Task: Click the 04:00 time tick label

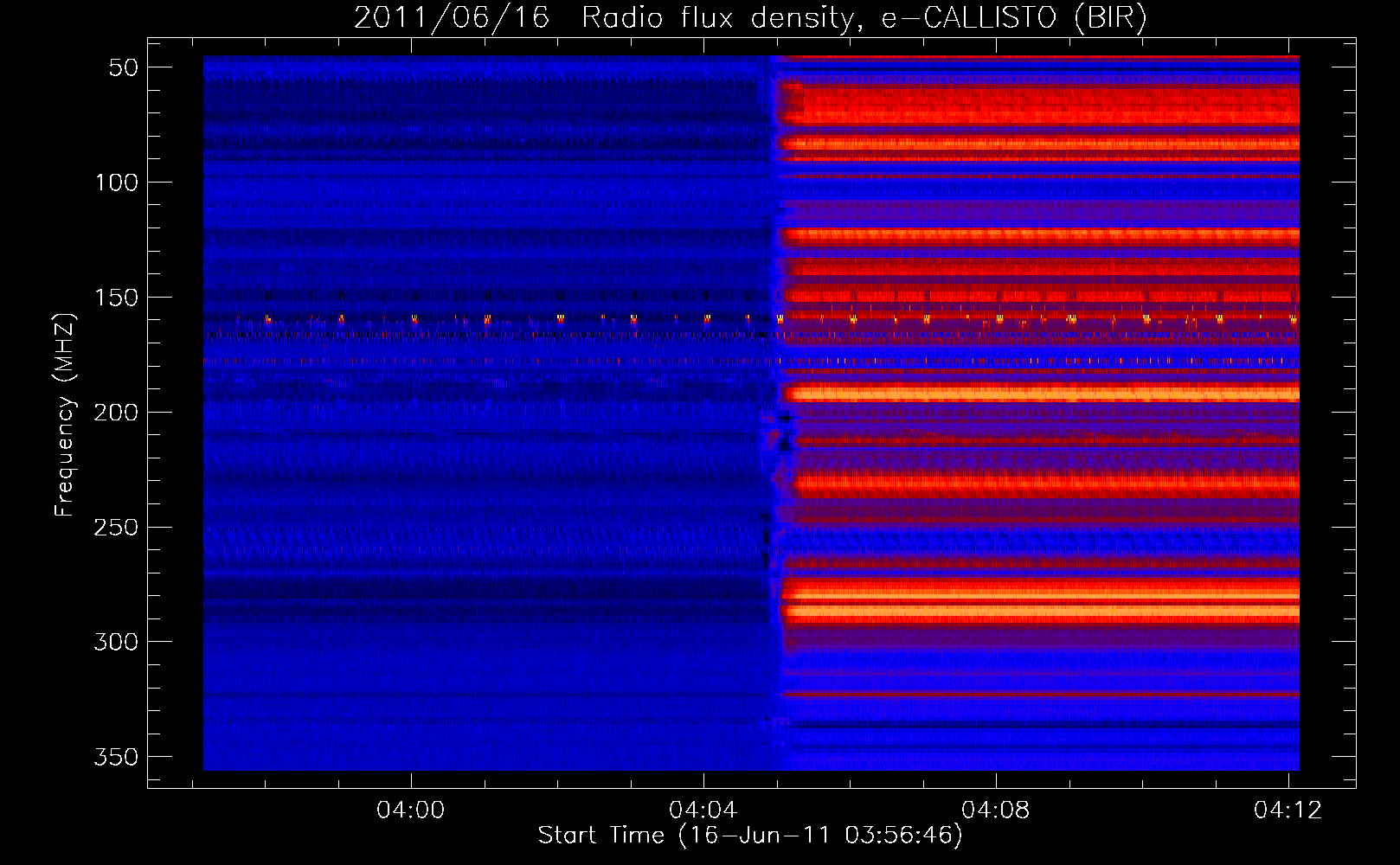Action: pyautogui.click(x=410, y=810)
